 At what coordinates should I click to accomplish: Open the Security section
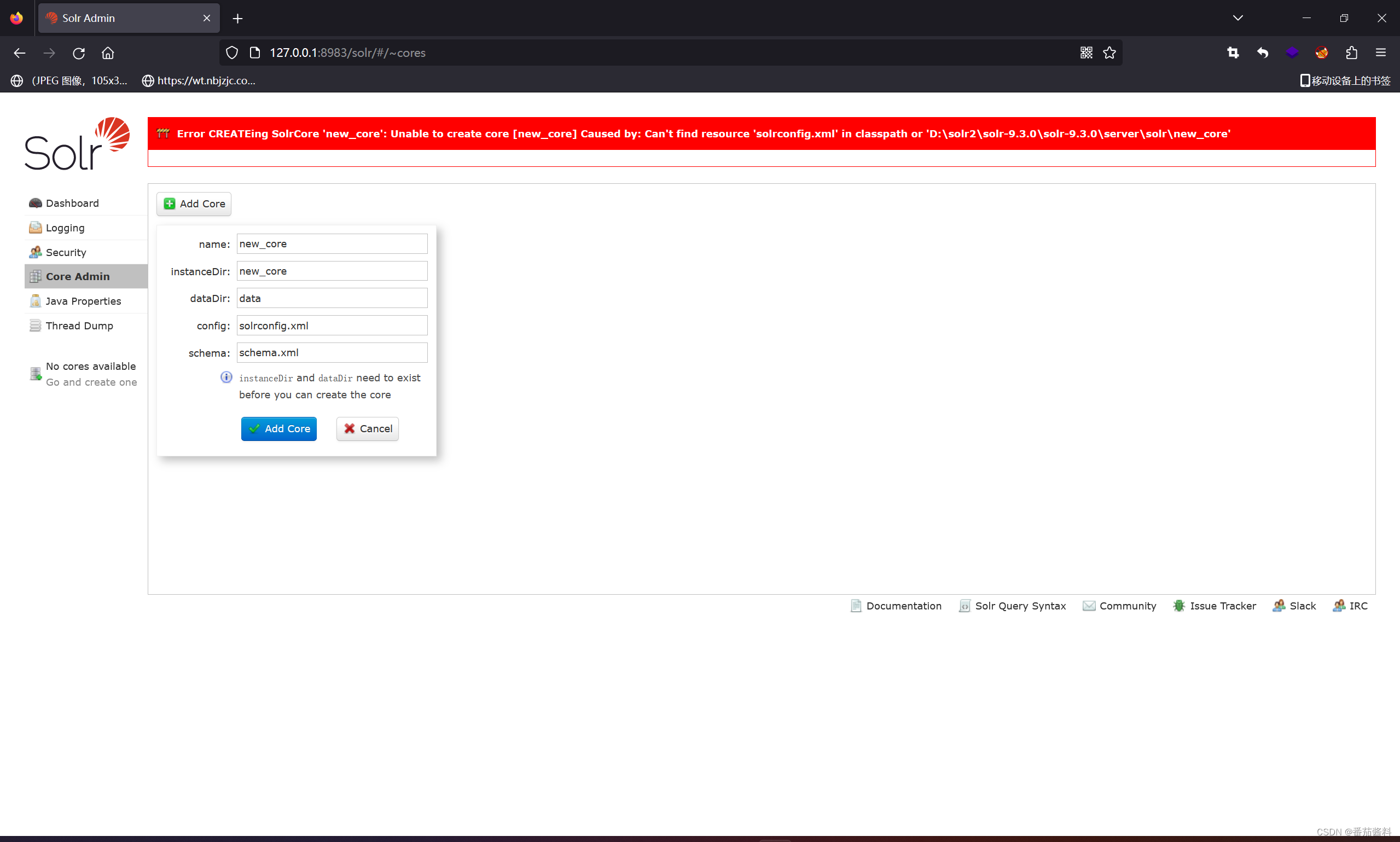[x=66, y=252]
